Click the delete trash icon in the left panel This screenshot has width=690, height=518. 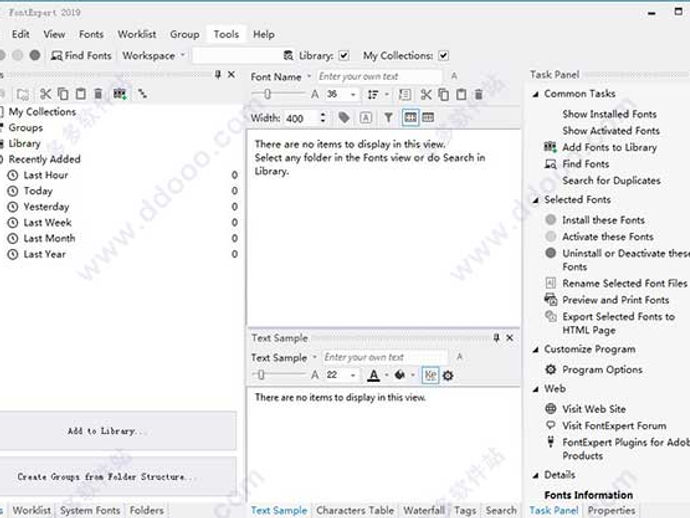pyautogui.click(x=98, y=94)
